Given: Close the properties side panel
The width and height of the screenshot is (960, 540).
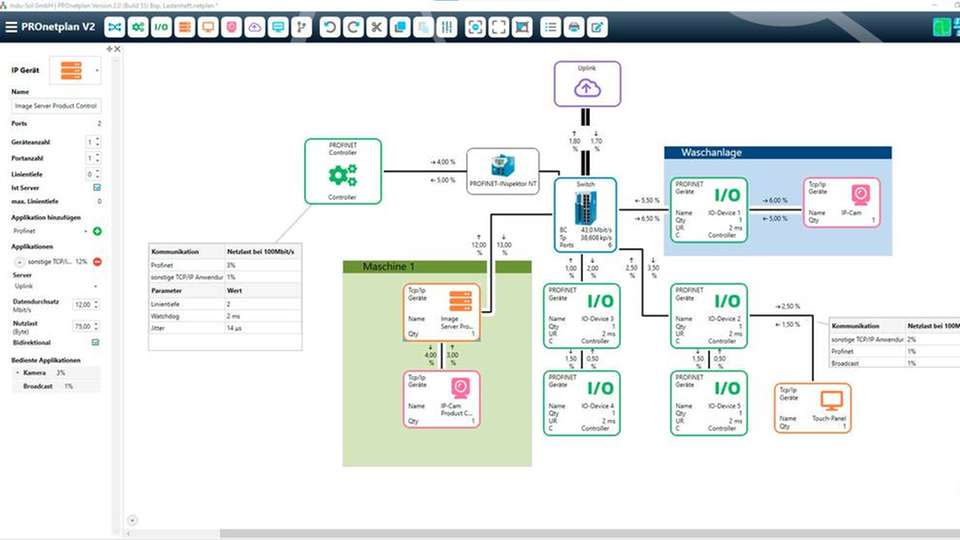Looking at the screenshot, I should [118, 49].
